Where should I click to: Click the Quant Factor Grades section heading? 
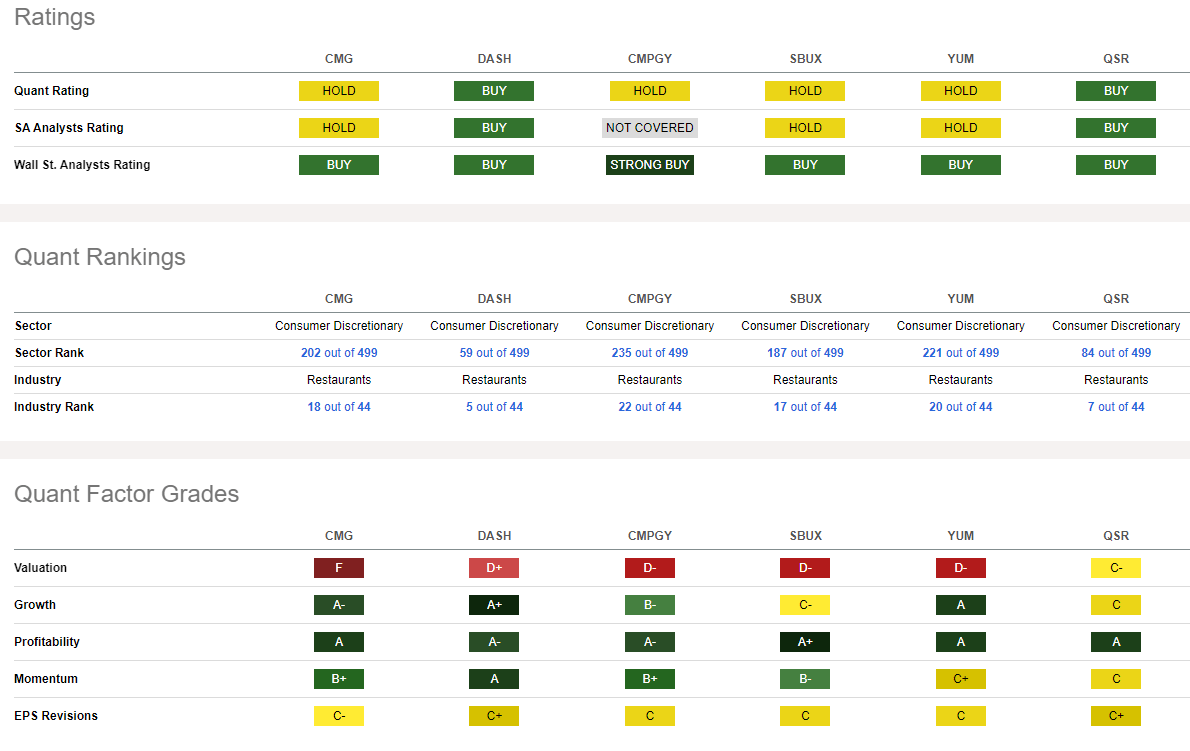click(x=127, y=494)
